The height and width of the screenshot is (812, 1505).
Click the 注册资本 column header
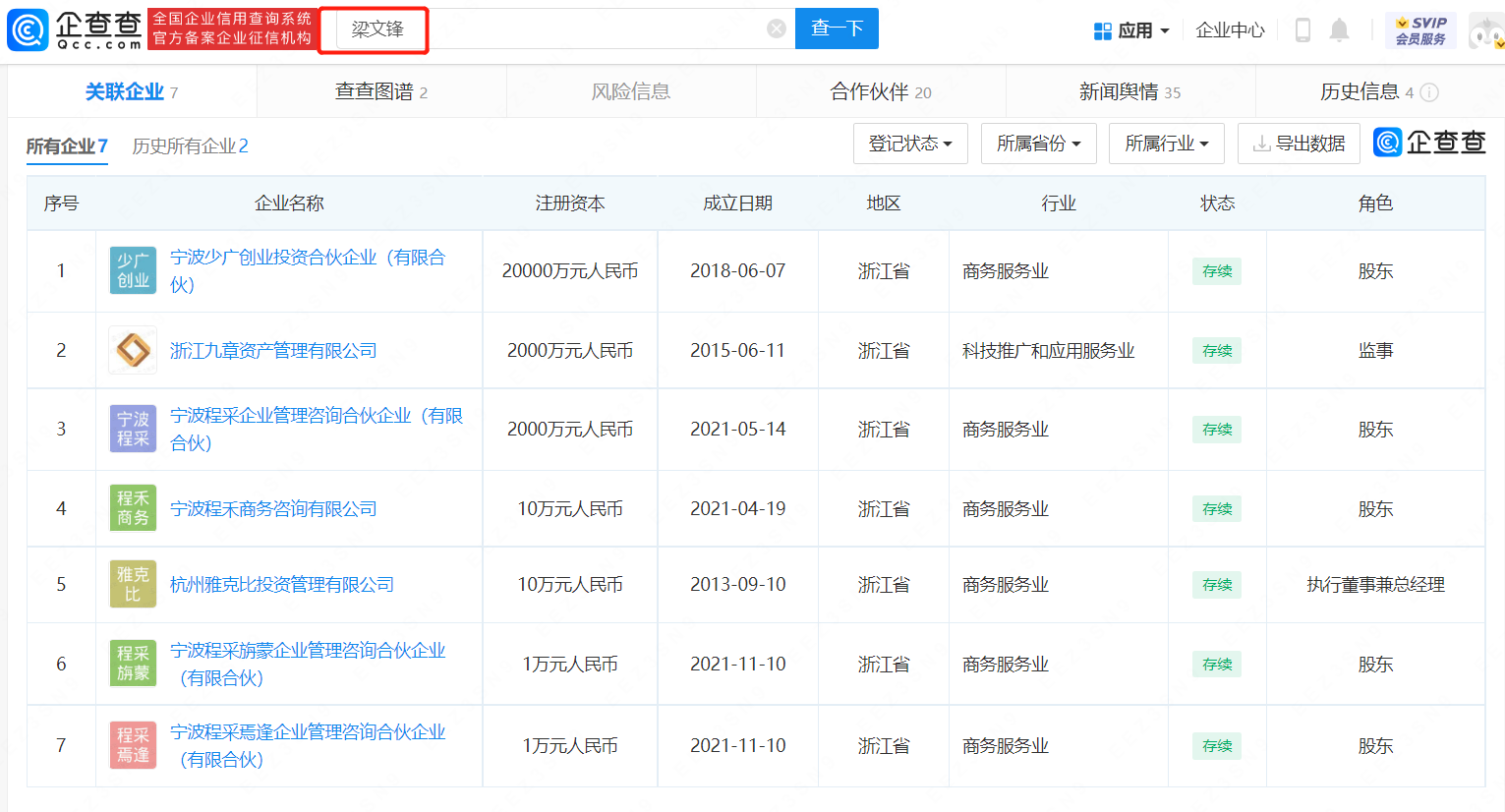tap(570, 203)
